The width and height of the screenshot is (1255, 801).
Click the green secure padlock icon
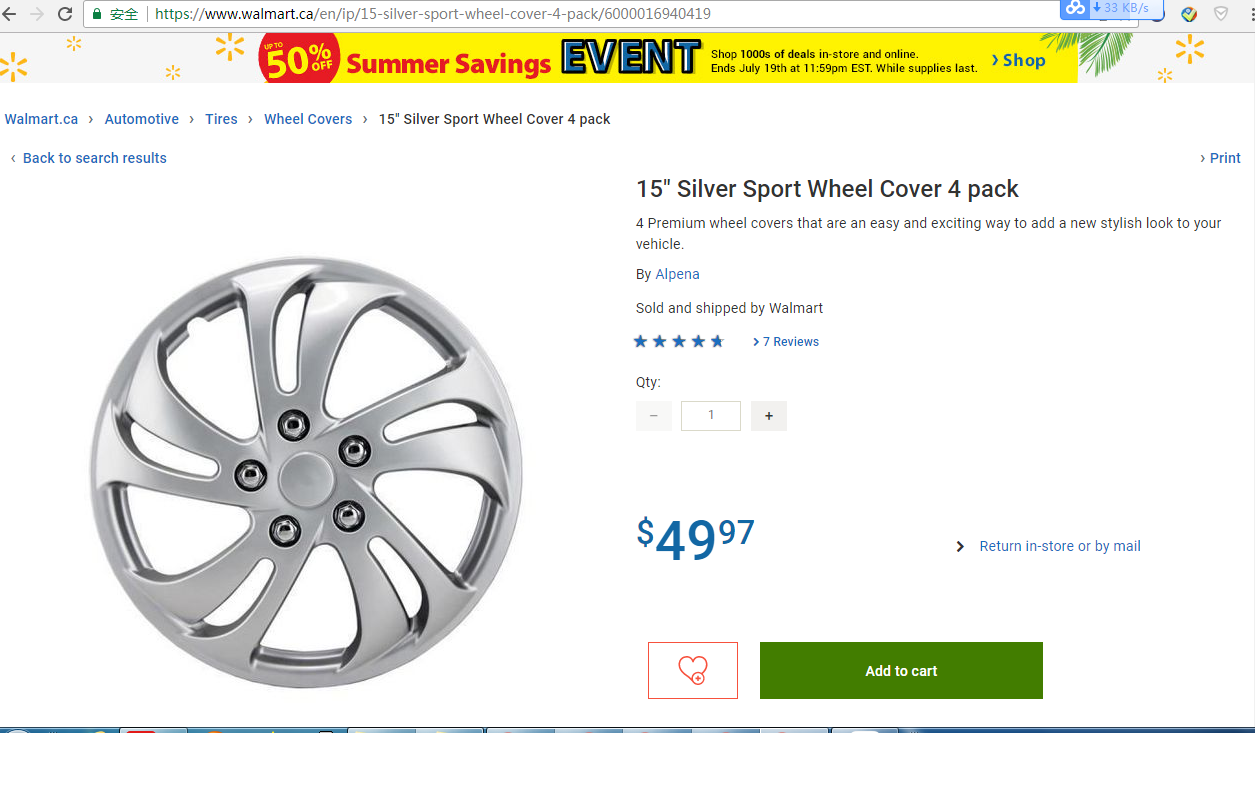(97, 14)
